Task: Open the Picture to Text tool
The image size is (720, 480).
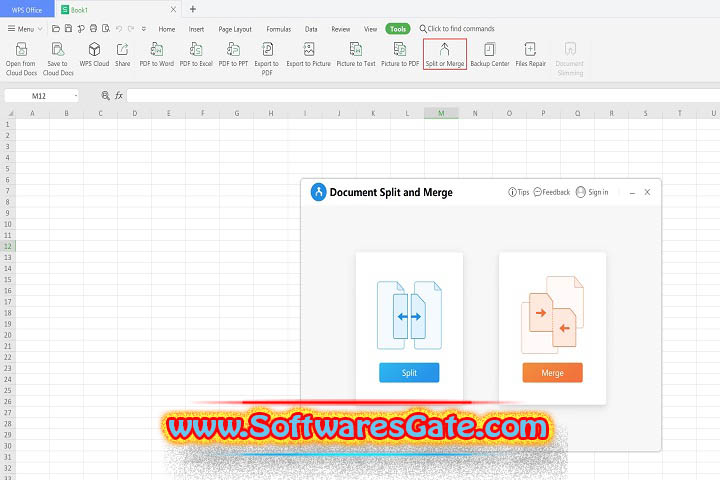Action: click(356, 55)
